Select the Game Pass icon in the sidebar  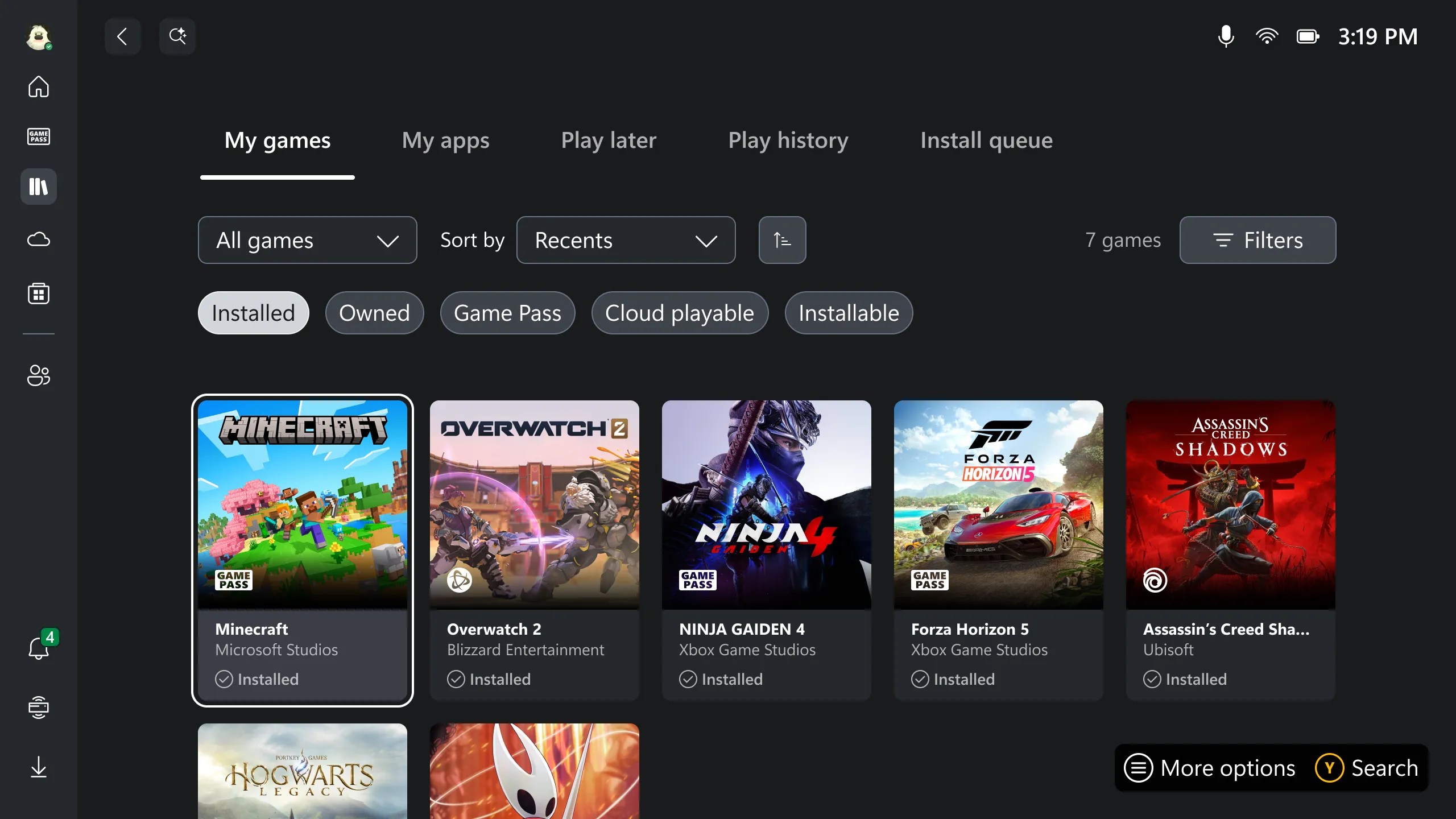pos(38,136)
